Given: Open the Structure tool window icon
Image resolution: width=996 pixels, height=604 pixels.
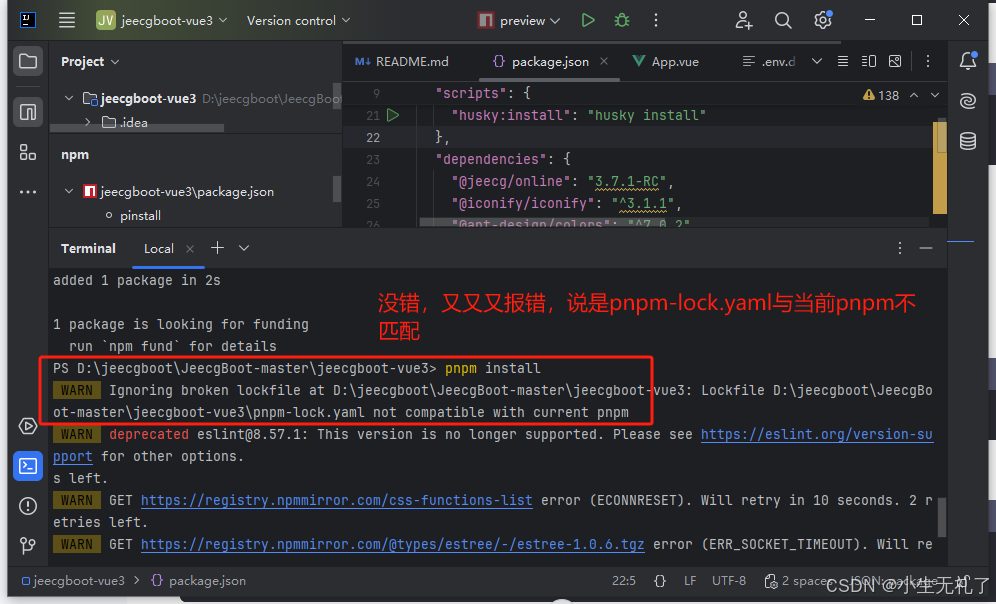Looking at the screenshot, I should click(x=28, y=152).
